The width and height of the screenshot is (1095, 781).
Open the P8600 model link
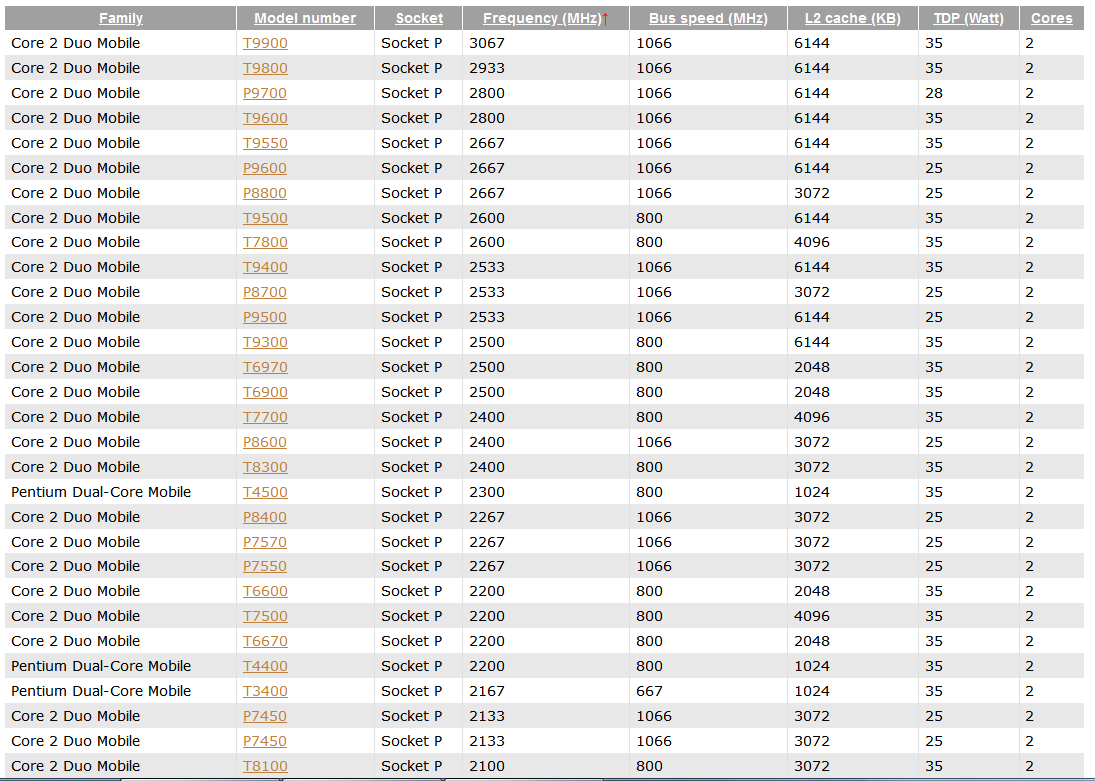coord(265,443)
